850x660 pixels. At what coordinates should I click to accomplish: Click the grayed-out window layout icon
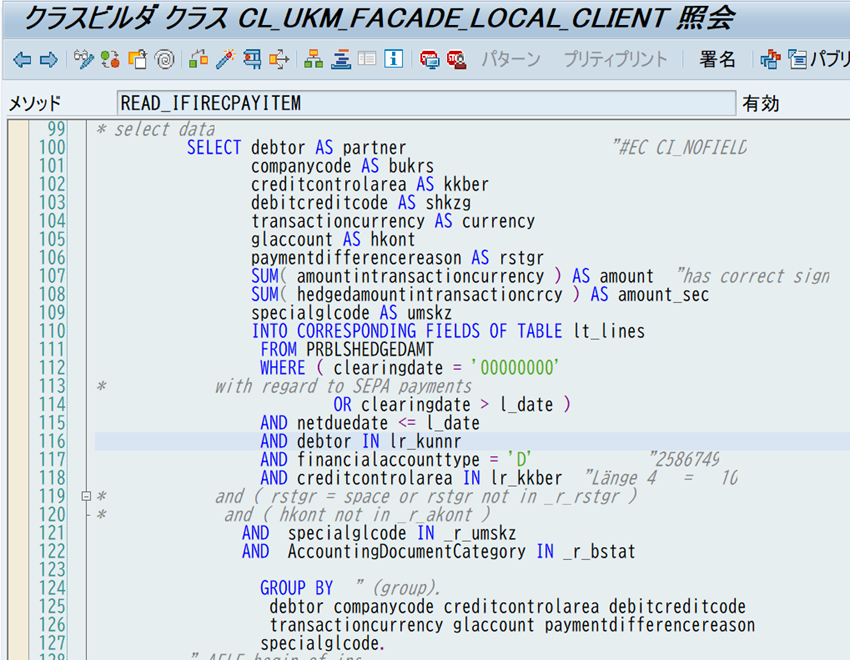coord(367,59)
